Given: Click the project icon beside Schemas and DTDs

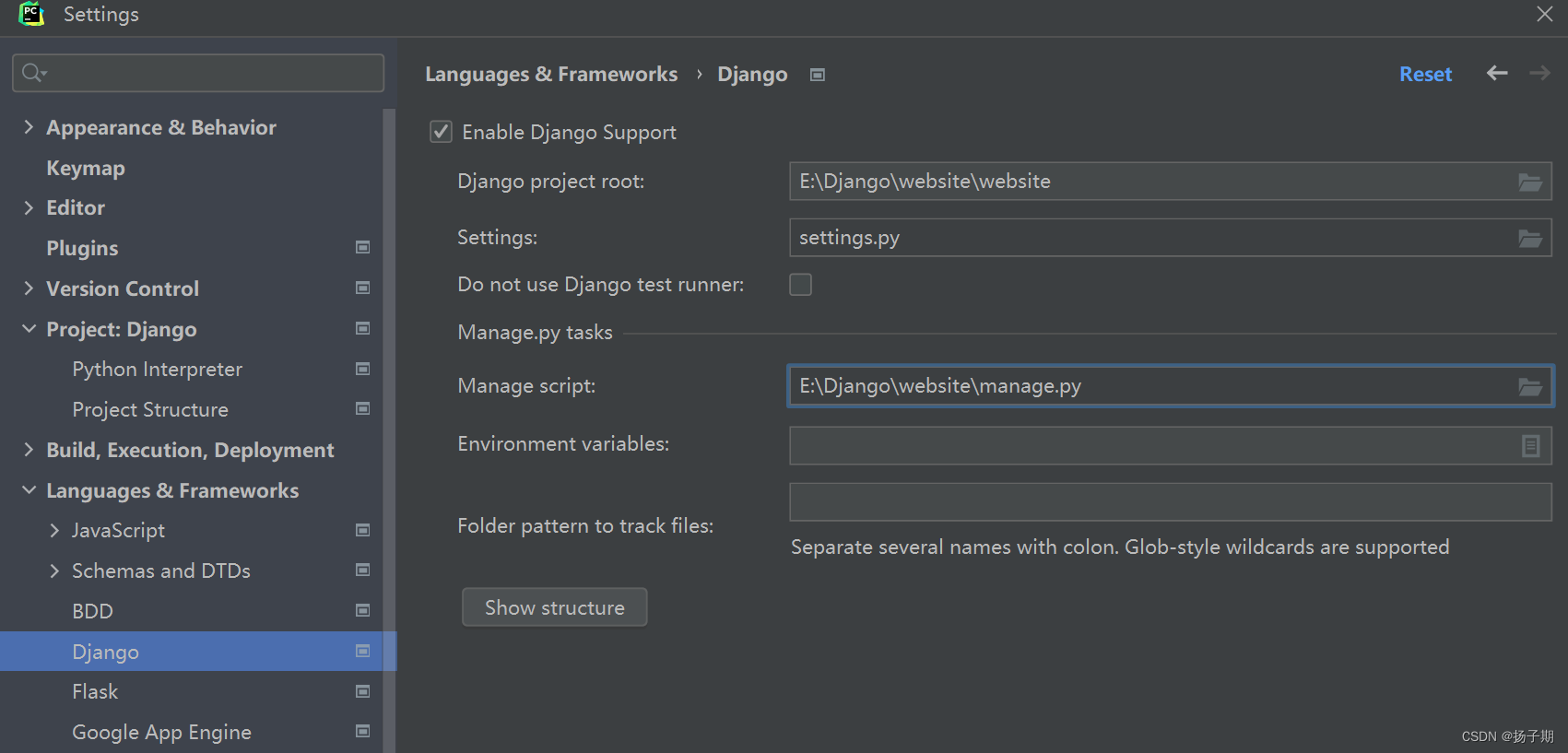Looking at the screenshot, I should click(363, 570).
